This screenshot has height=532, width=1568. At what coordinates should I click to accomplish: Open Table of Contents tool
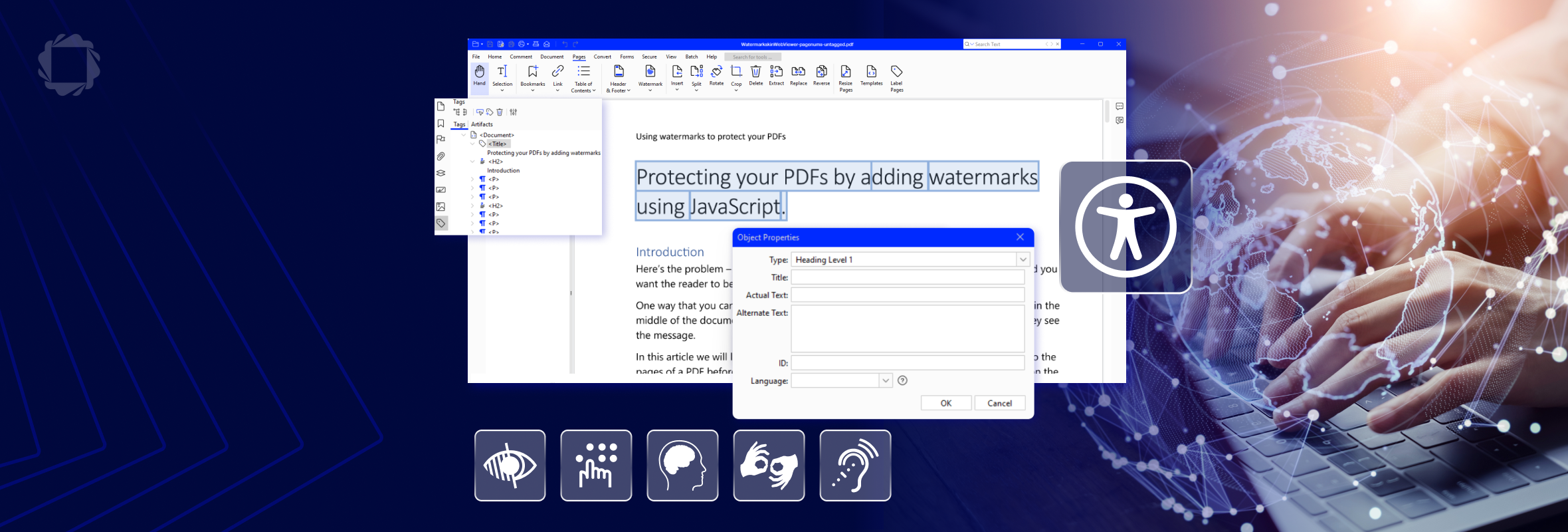click(583, 78)
